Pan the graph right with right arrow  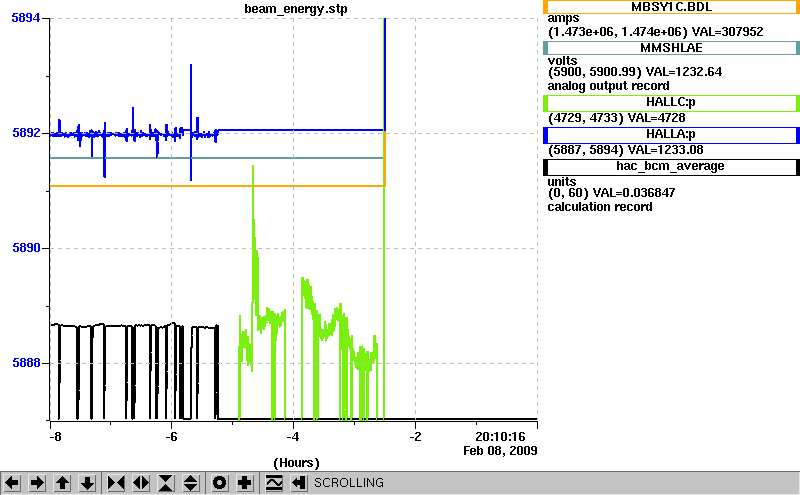pos(37,483)
